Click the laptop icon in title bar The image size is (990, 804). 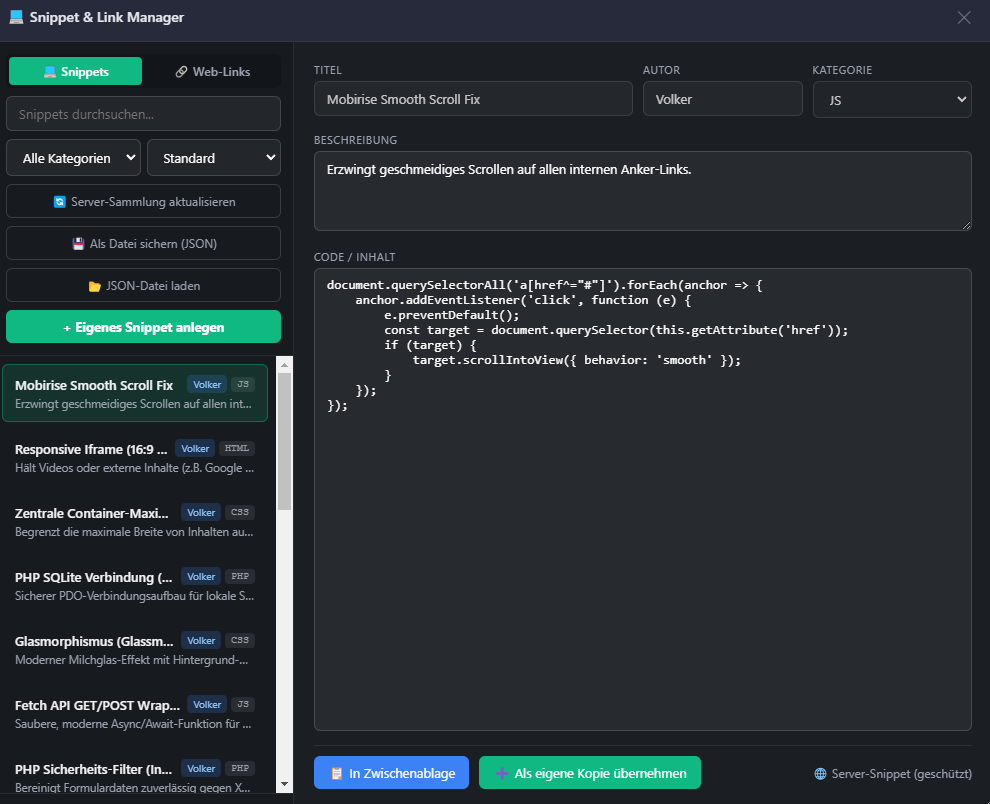pos(16,17)
